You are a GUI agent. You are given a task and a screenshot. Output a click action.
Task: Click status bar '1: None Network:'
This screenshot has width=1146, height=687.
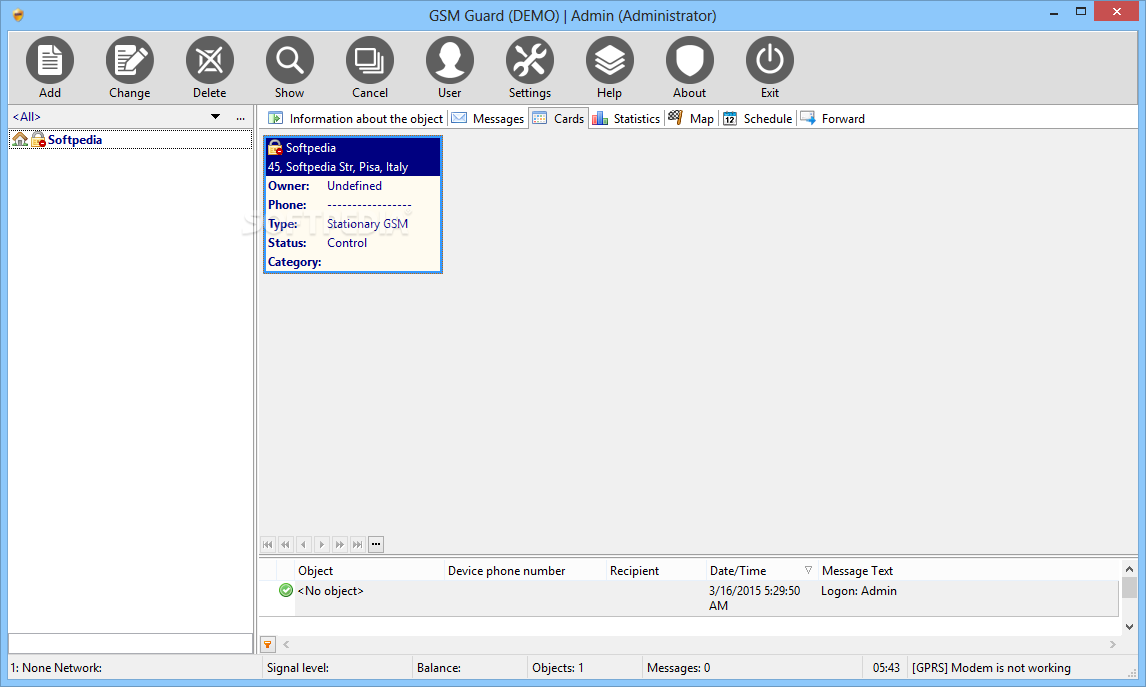(56, 668)
